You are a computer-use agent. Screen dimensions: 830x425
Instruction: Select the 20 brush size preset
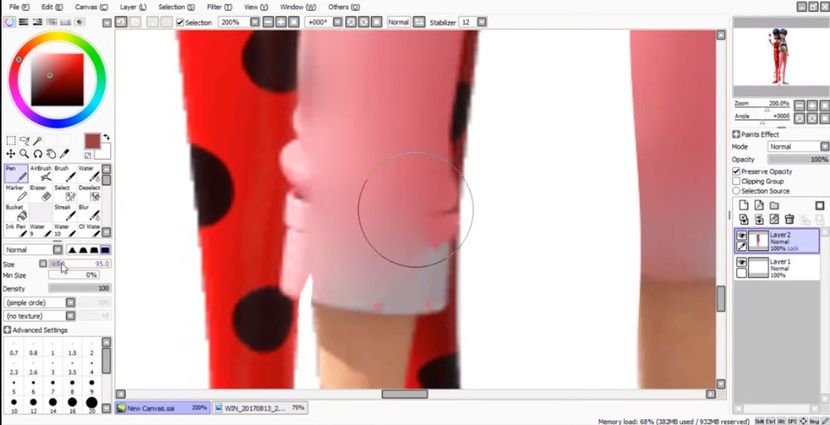[92, 405]
